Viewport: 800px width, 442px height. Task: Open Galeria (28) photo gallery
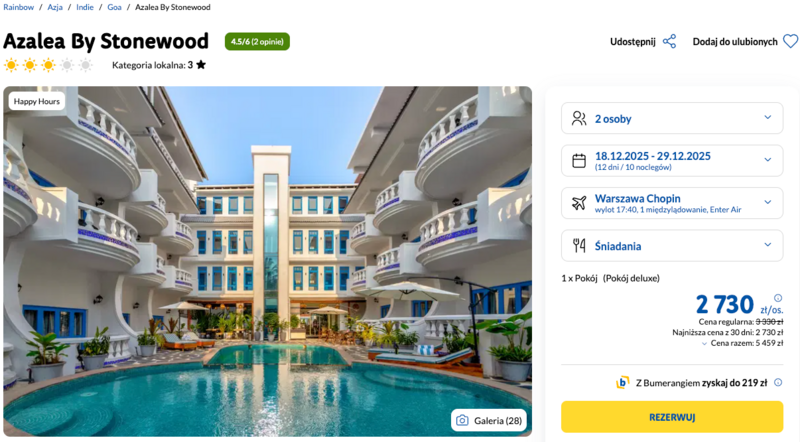point(491,421)
